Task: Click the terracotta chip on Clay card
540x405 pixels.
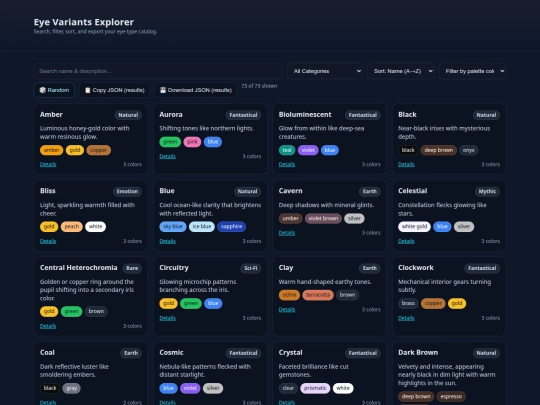Action: tap(318, 295)
